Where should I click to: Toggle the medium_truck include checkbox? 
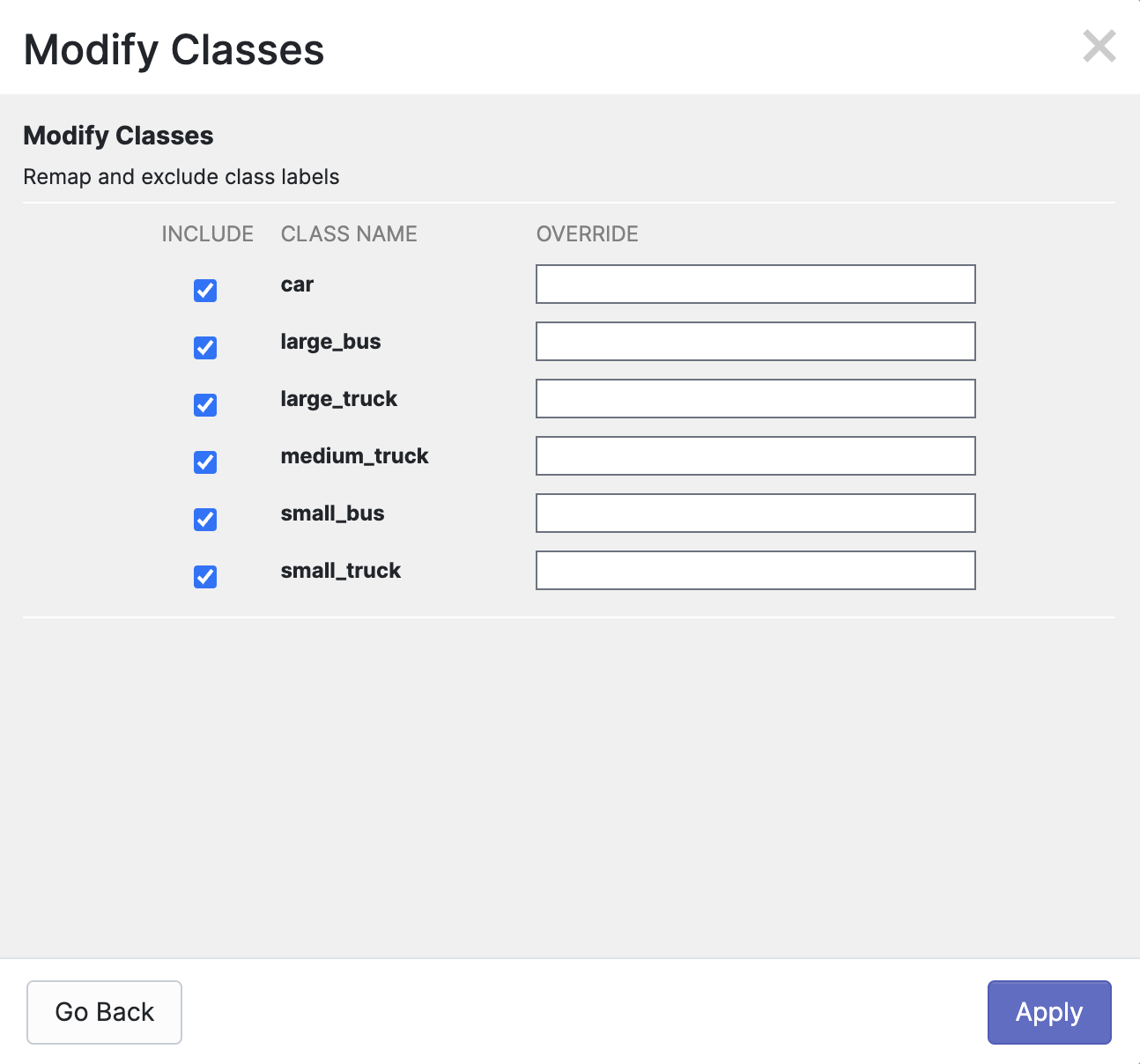point(205,462)
